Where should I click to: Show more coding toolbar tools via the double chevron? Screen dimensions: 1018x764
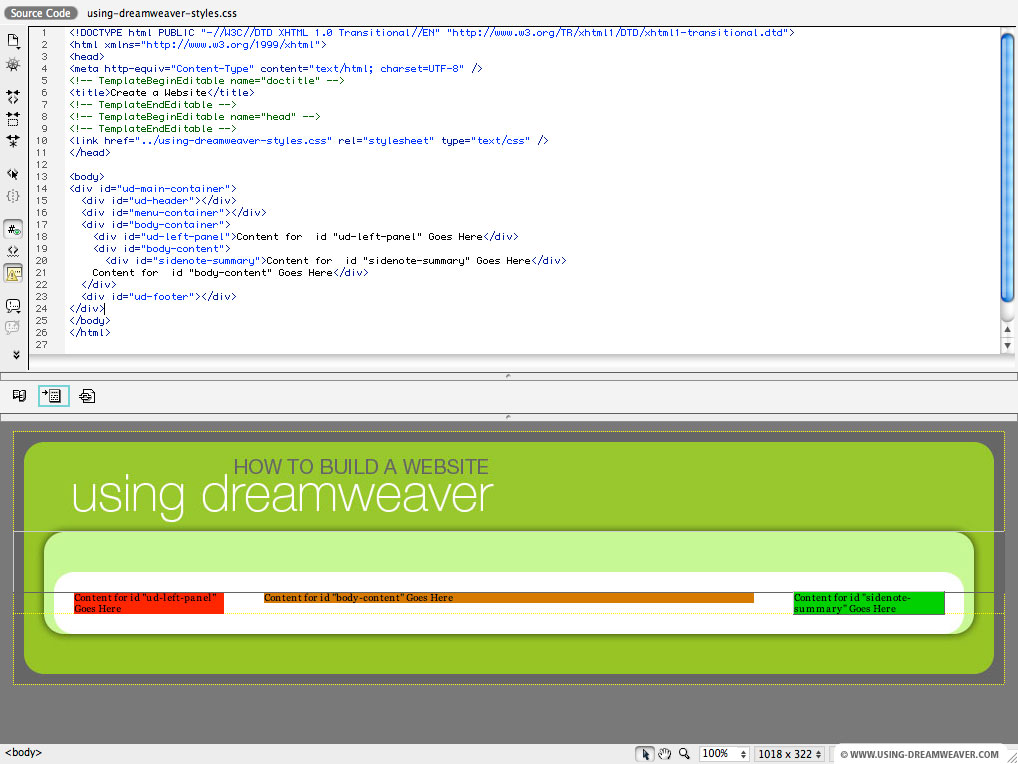click(16, 355)
